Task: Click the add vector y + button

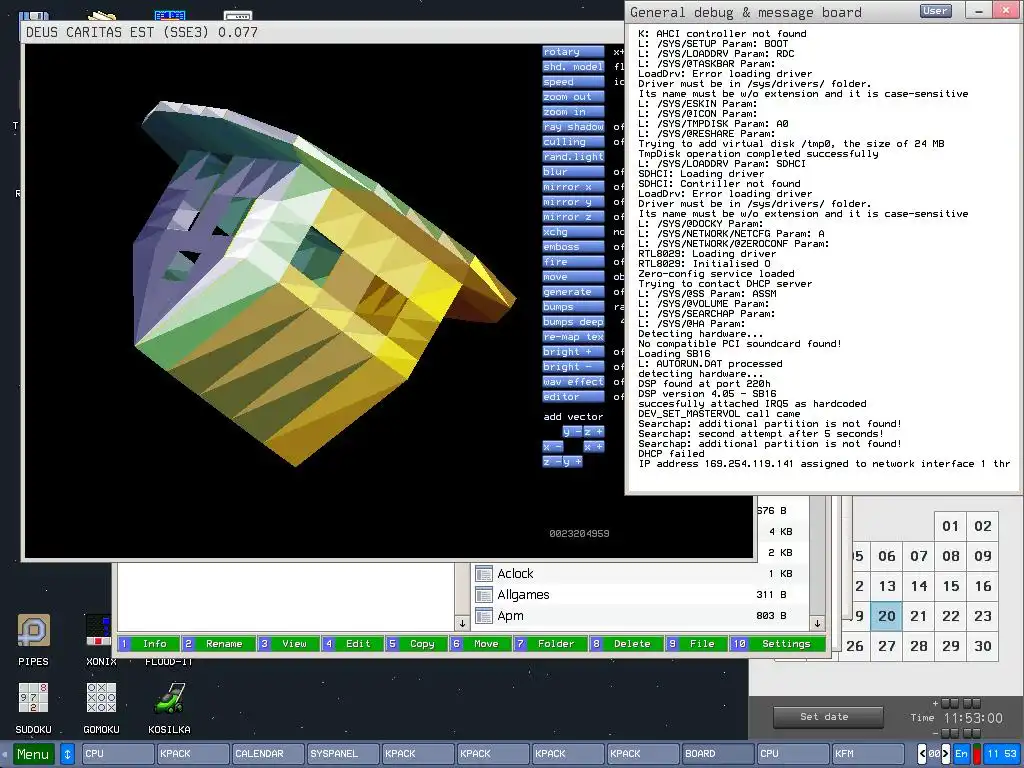Action: pyautogui.click(x=572, y=462)
